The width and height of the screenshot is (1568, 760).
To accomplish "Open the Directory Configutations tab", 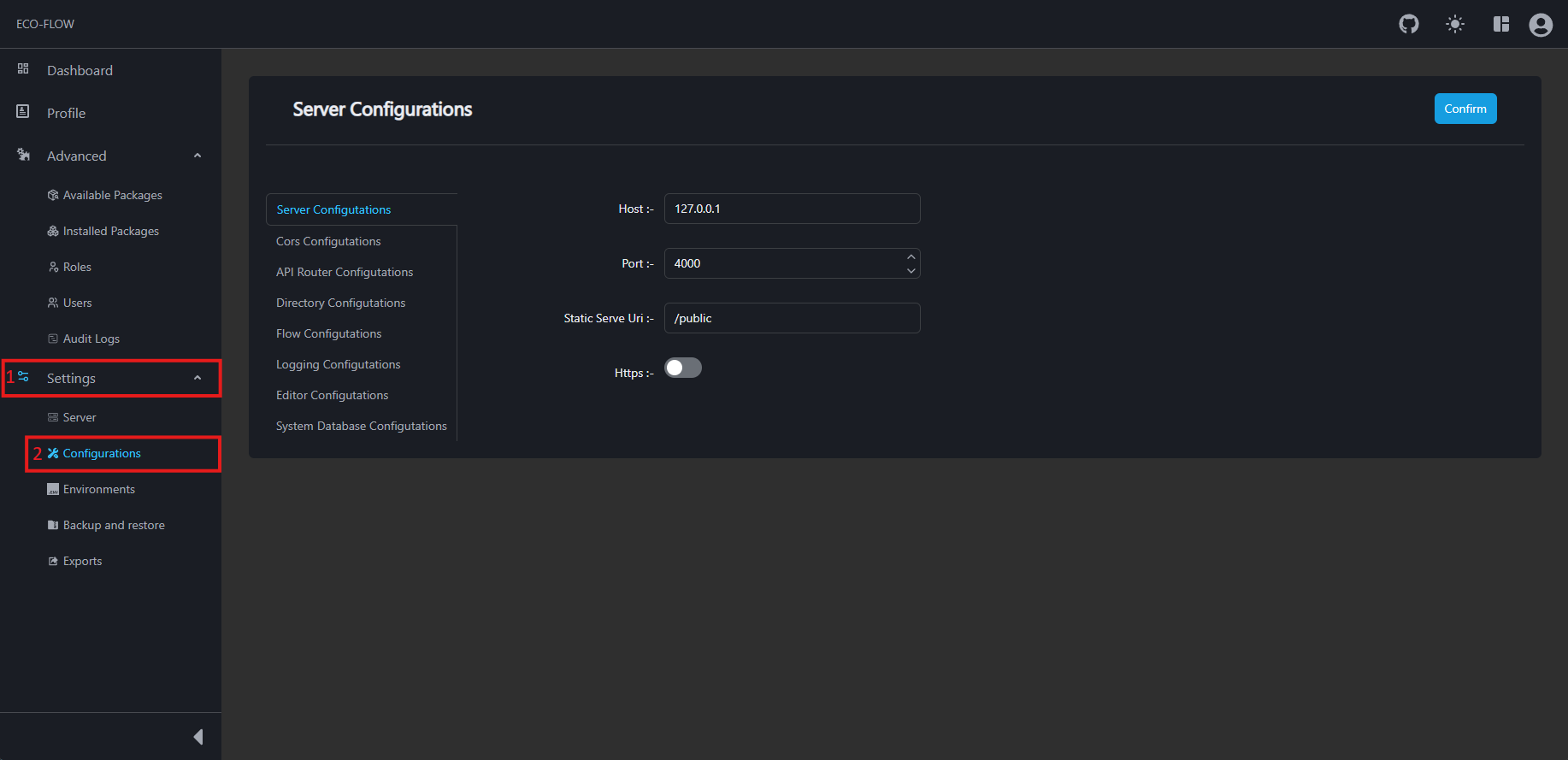I will [x=362, y=303].
